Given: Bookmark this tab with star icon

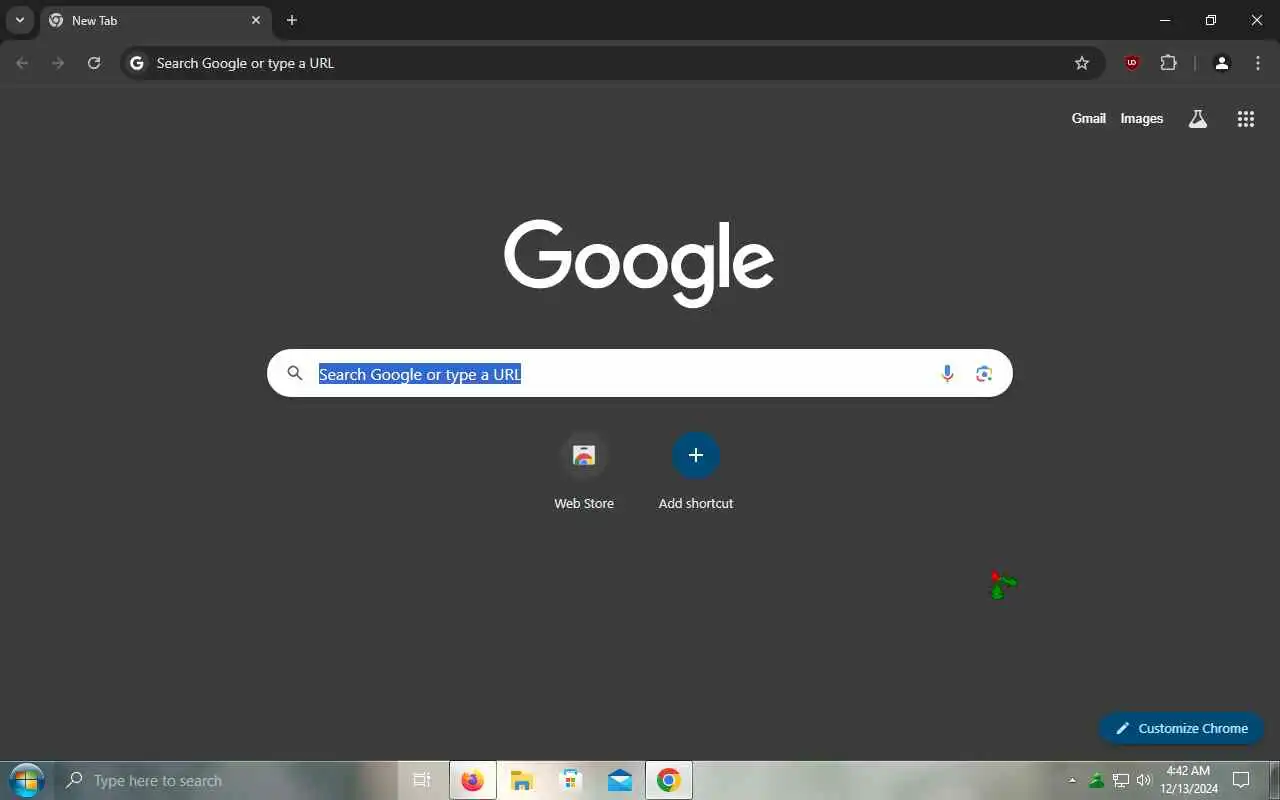Looking at the screenshot, I should (1082, 63).
